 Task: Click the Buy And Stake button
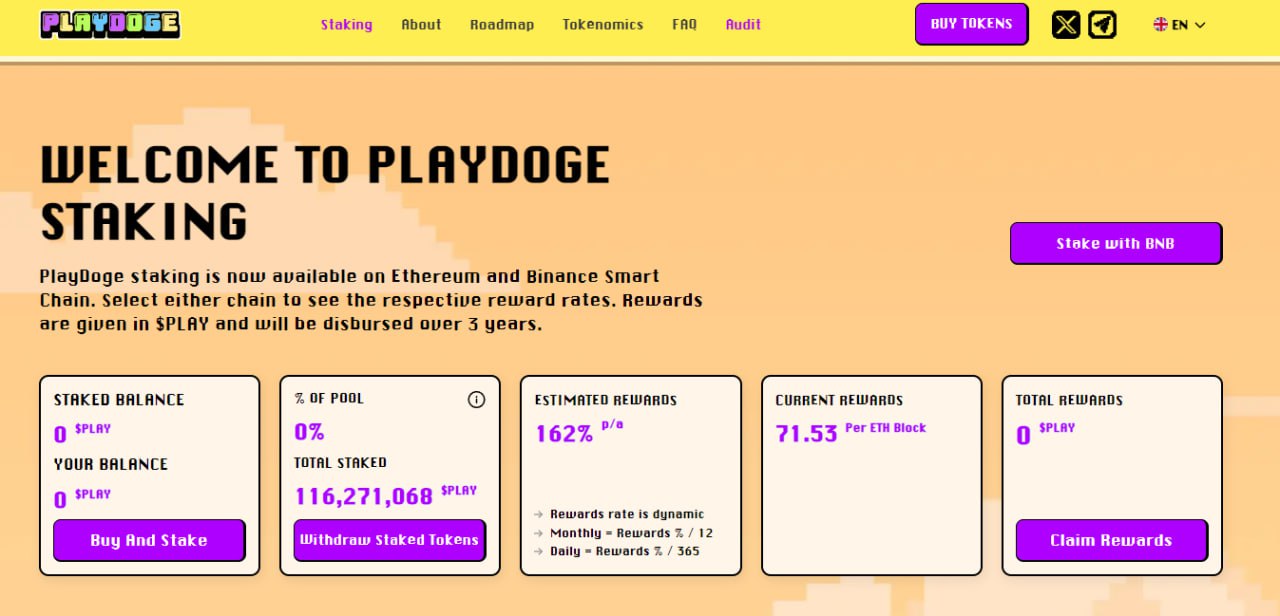pos(149,540)
